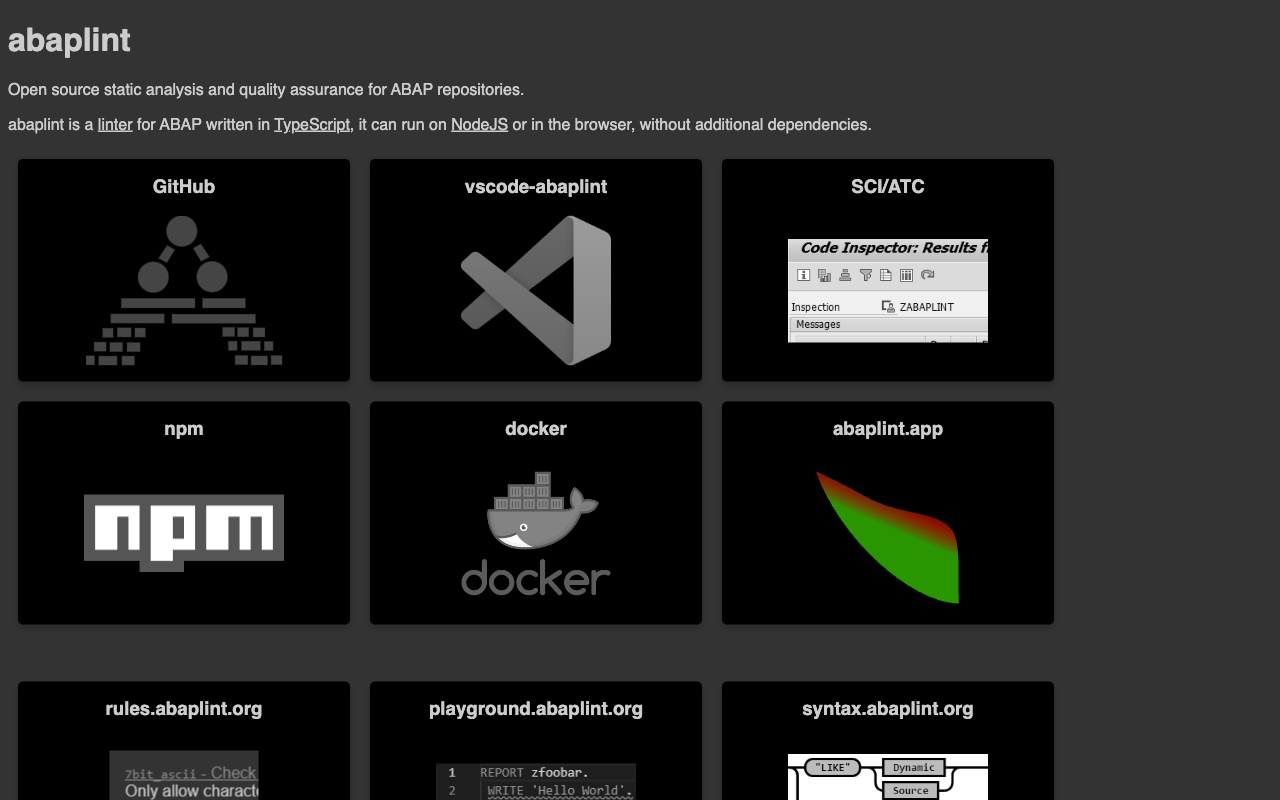Click the Visual Studio Code logo
Viewport: 1280px width, 800px height.
pos(536,291)
